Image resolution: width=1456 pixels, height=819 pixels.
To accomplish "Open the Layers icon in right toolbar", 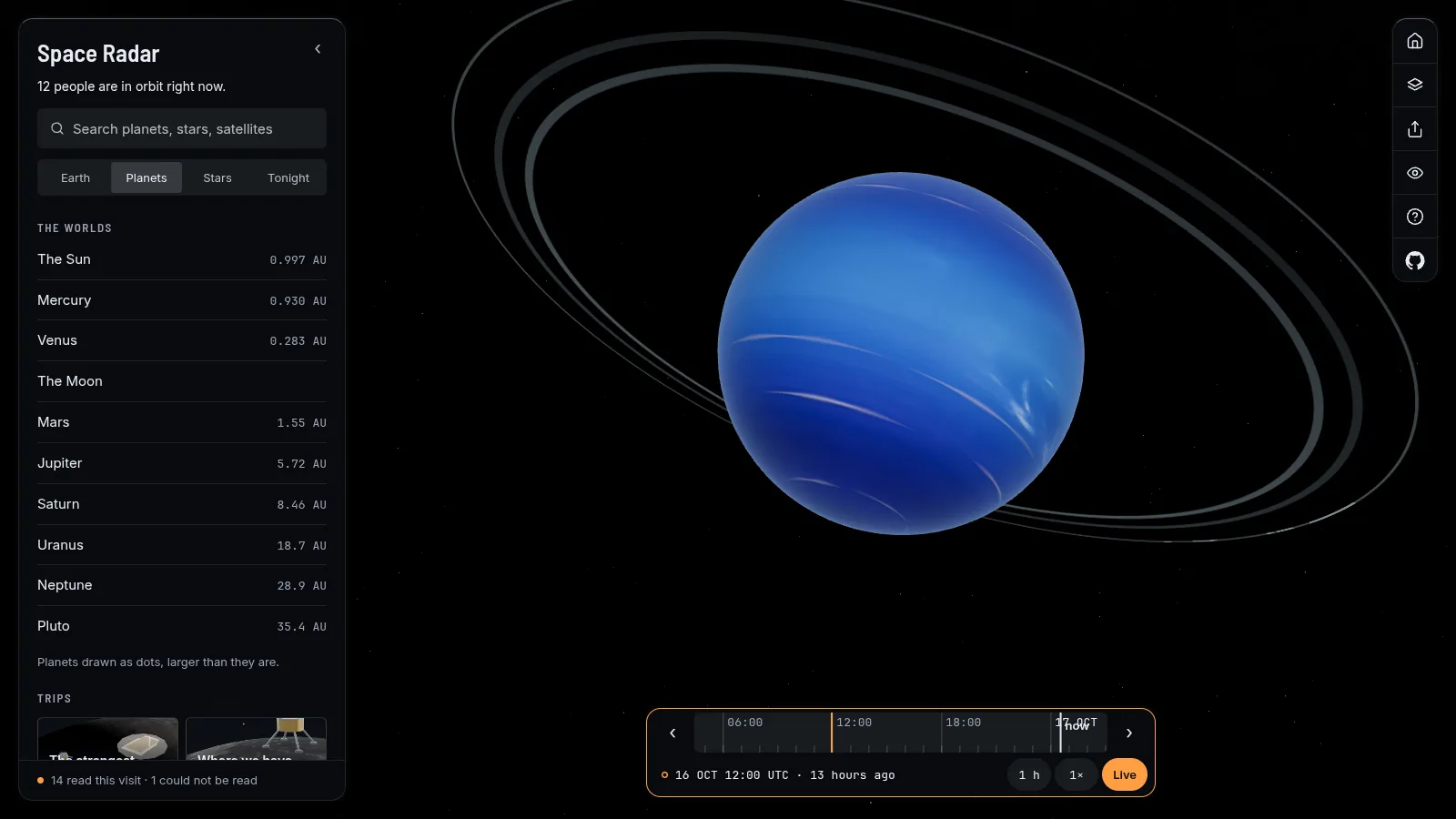I will 1415,85.
